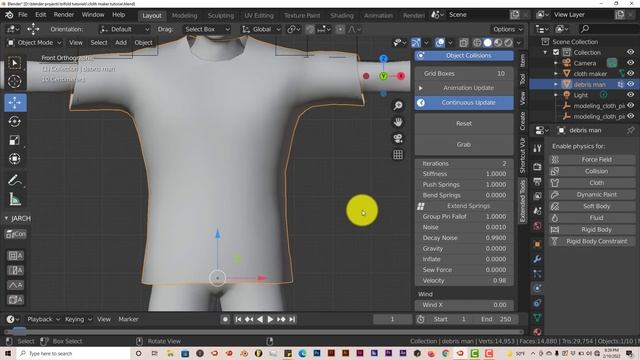The height and width of the screenshot is (360, 640).
Task: Click the Reset button
Action: coord(464,123)
